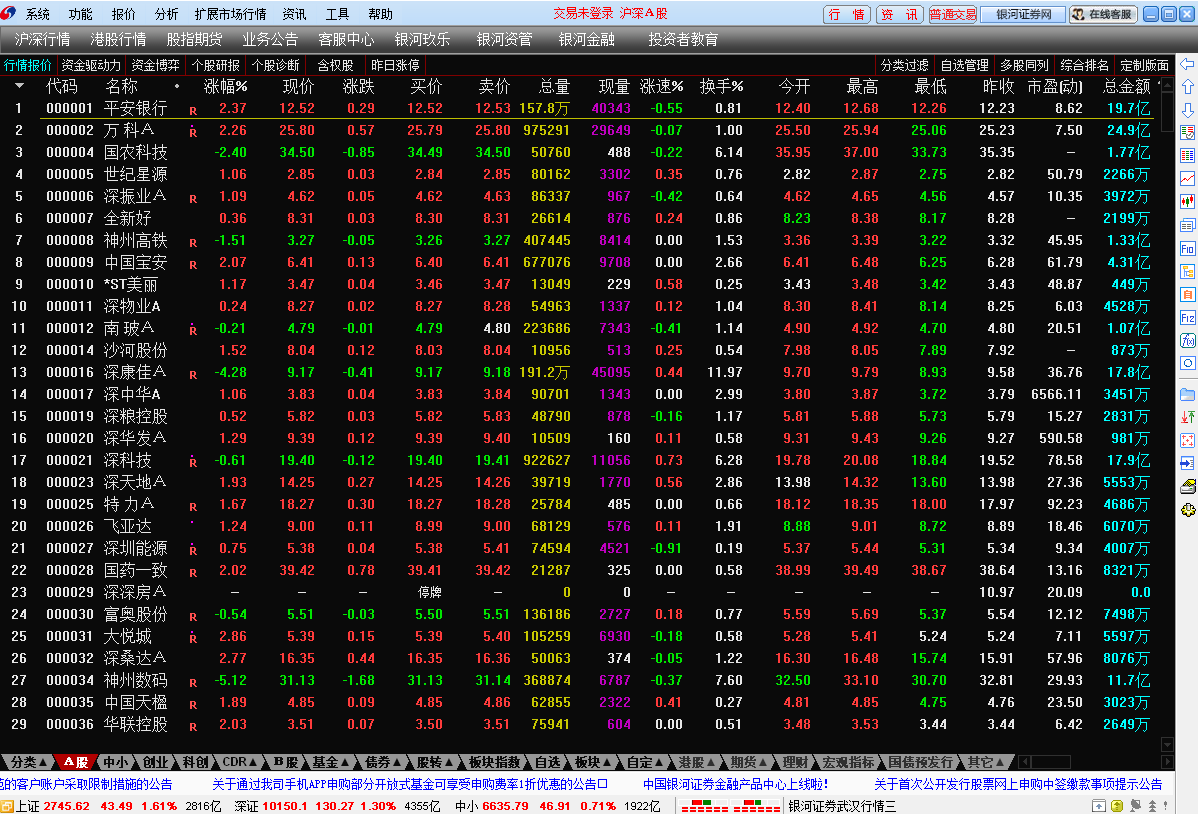Click the red-green market breadth indicator

[x=730, y=806]
